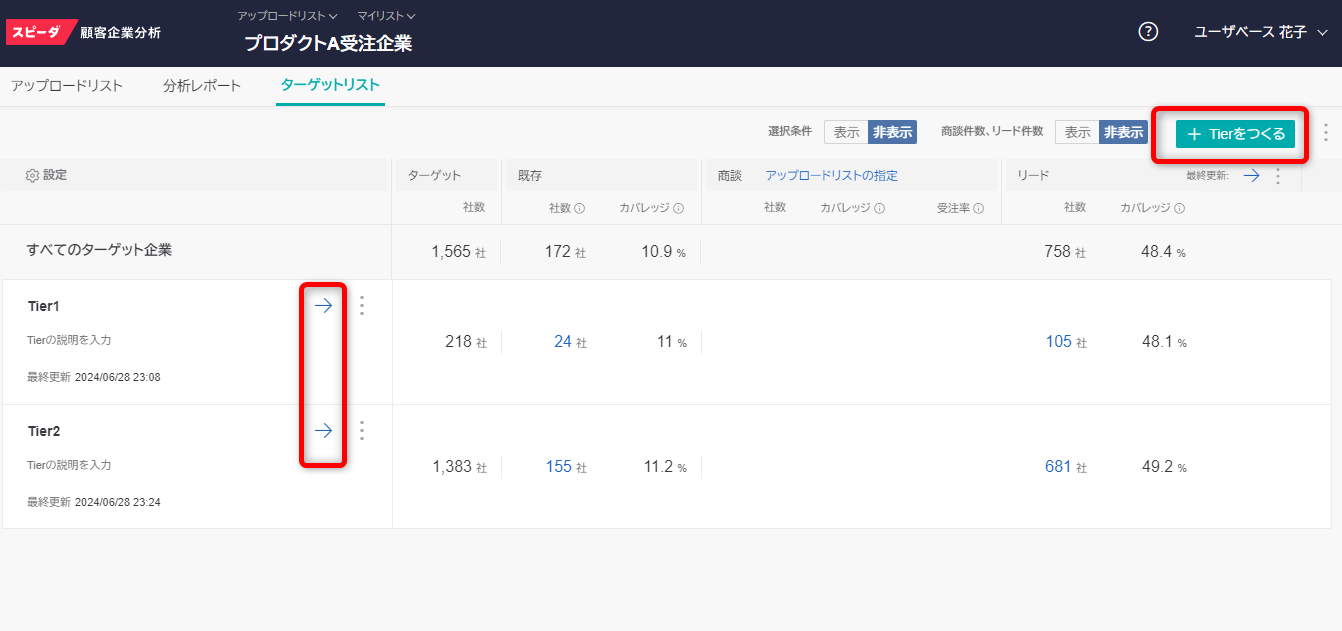The height and width of the screenshot is (631, 1342).
Task: Open Tier1 details with arrow icon
Action: click(x=323, y=306)
